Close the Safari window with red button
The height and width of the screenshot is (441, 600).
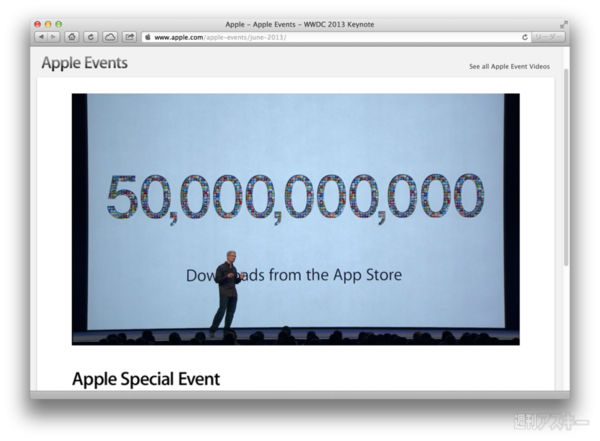coord(38,24)
